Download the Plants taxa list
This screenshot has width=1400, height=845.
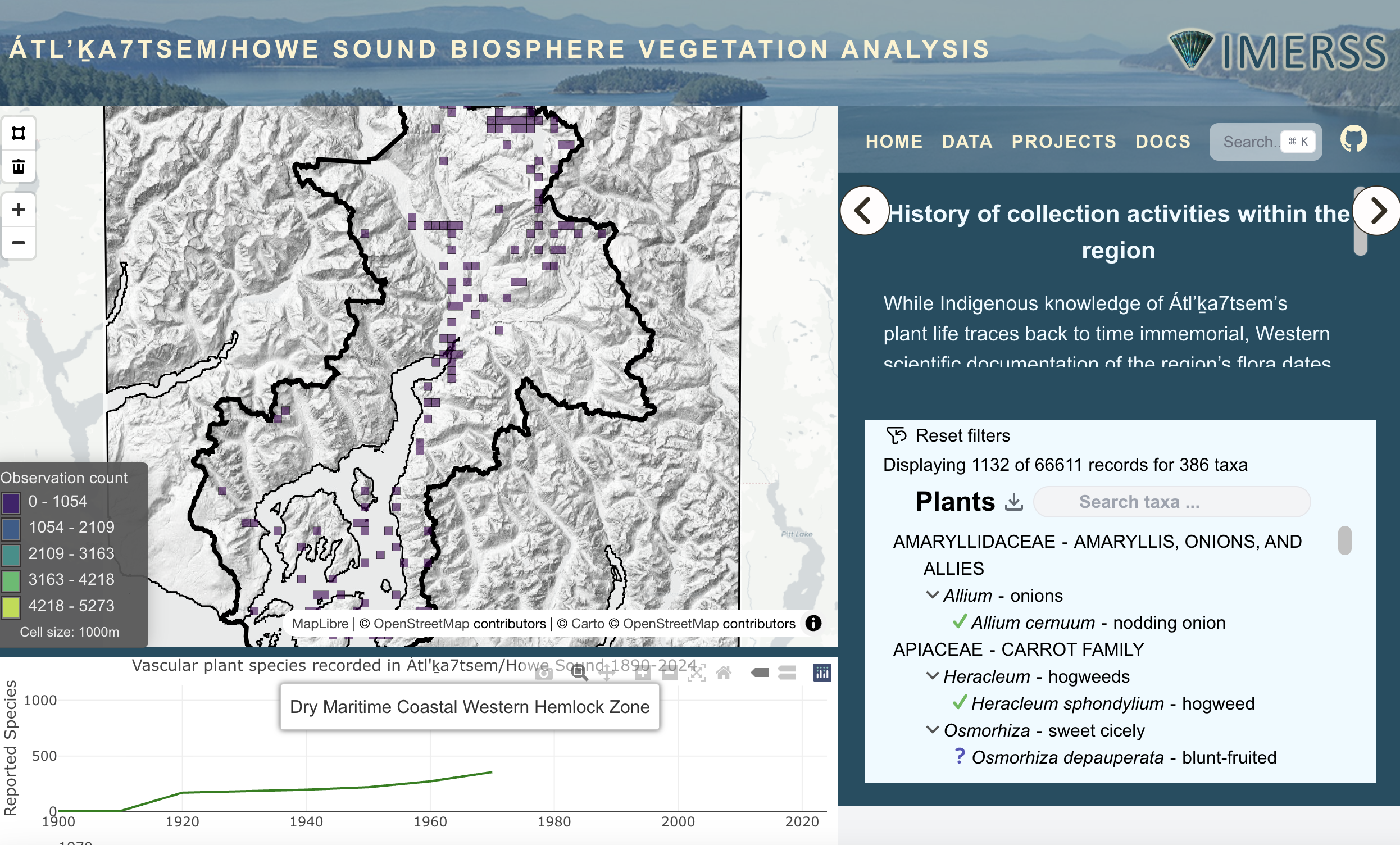(x=1013, y=502)
